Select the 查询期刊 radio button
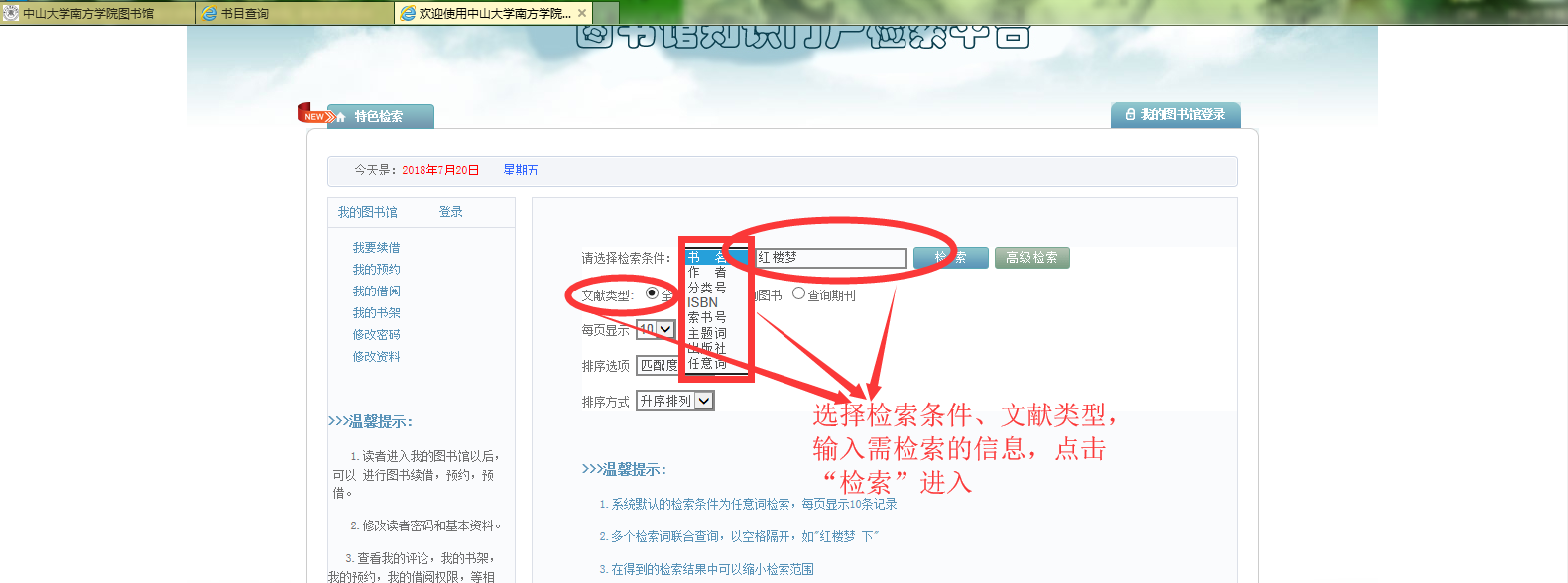1568x583 pixels. 798,293
